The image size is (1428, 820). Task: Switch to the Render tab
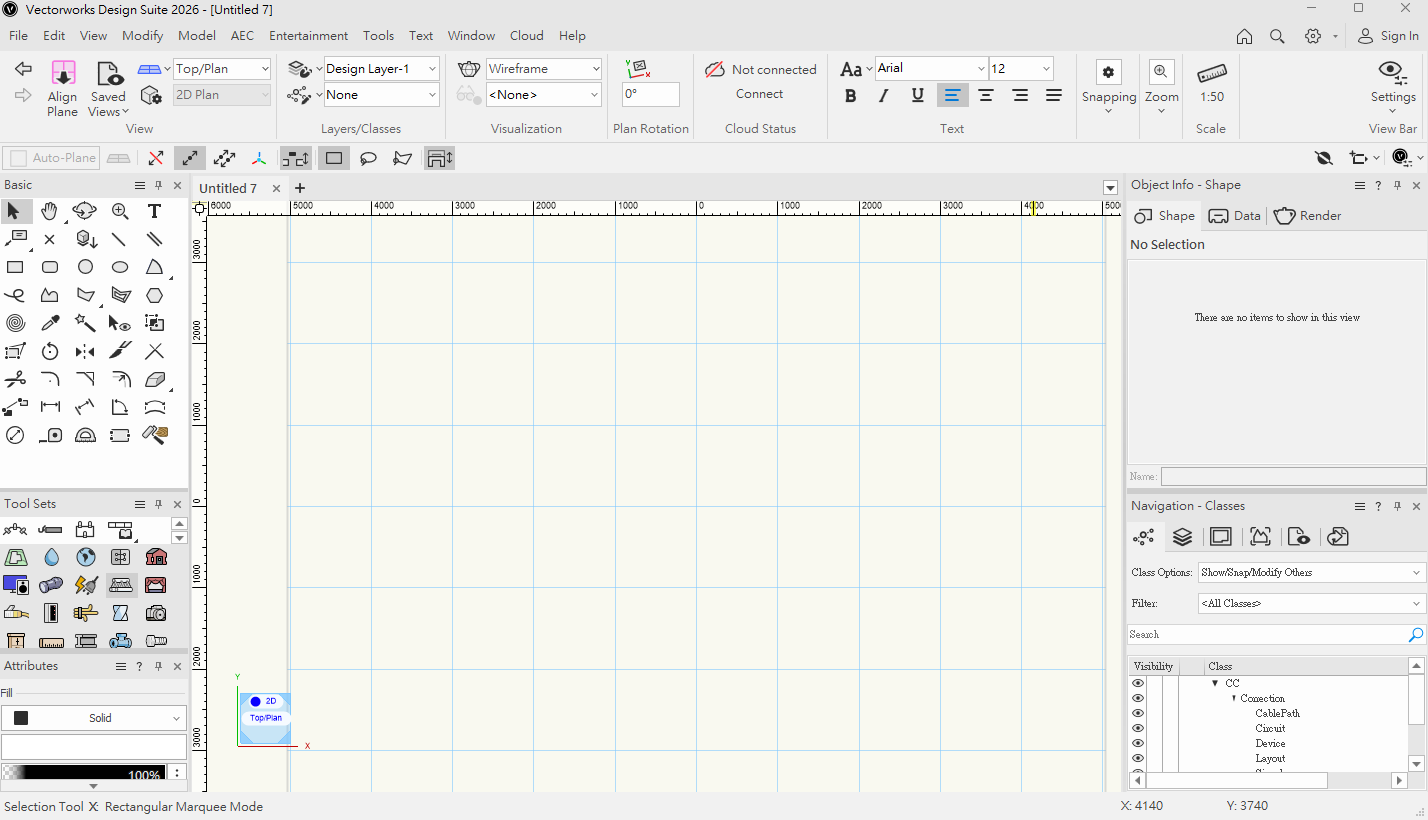(1308, 216)
